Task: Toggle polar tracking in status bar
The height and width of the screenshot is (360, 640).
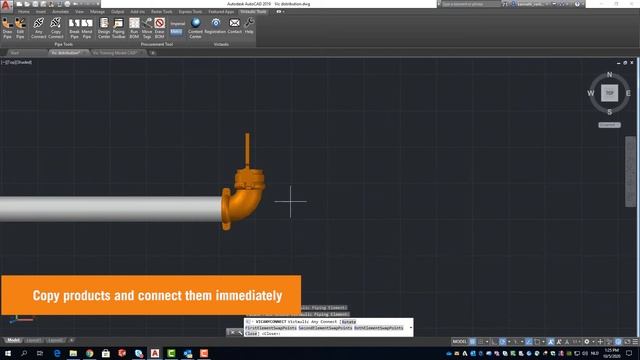Action: point(502,342)
